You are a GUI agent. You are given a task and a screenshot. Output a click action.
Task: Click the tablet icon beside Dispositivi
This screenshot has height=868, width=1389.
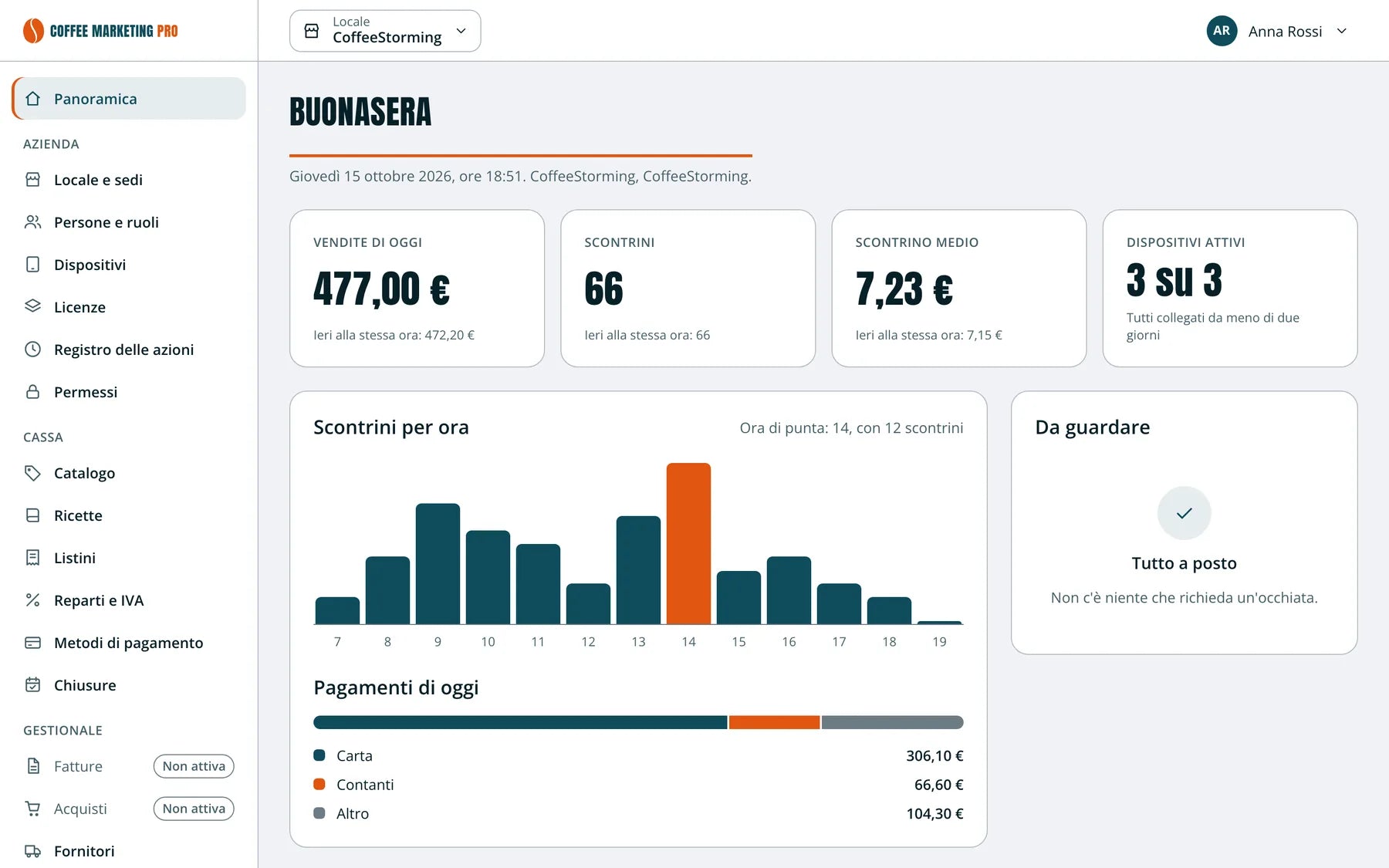click(x=32, y=265)
